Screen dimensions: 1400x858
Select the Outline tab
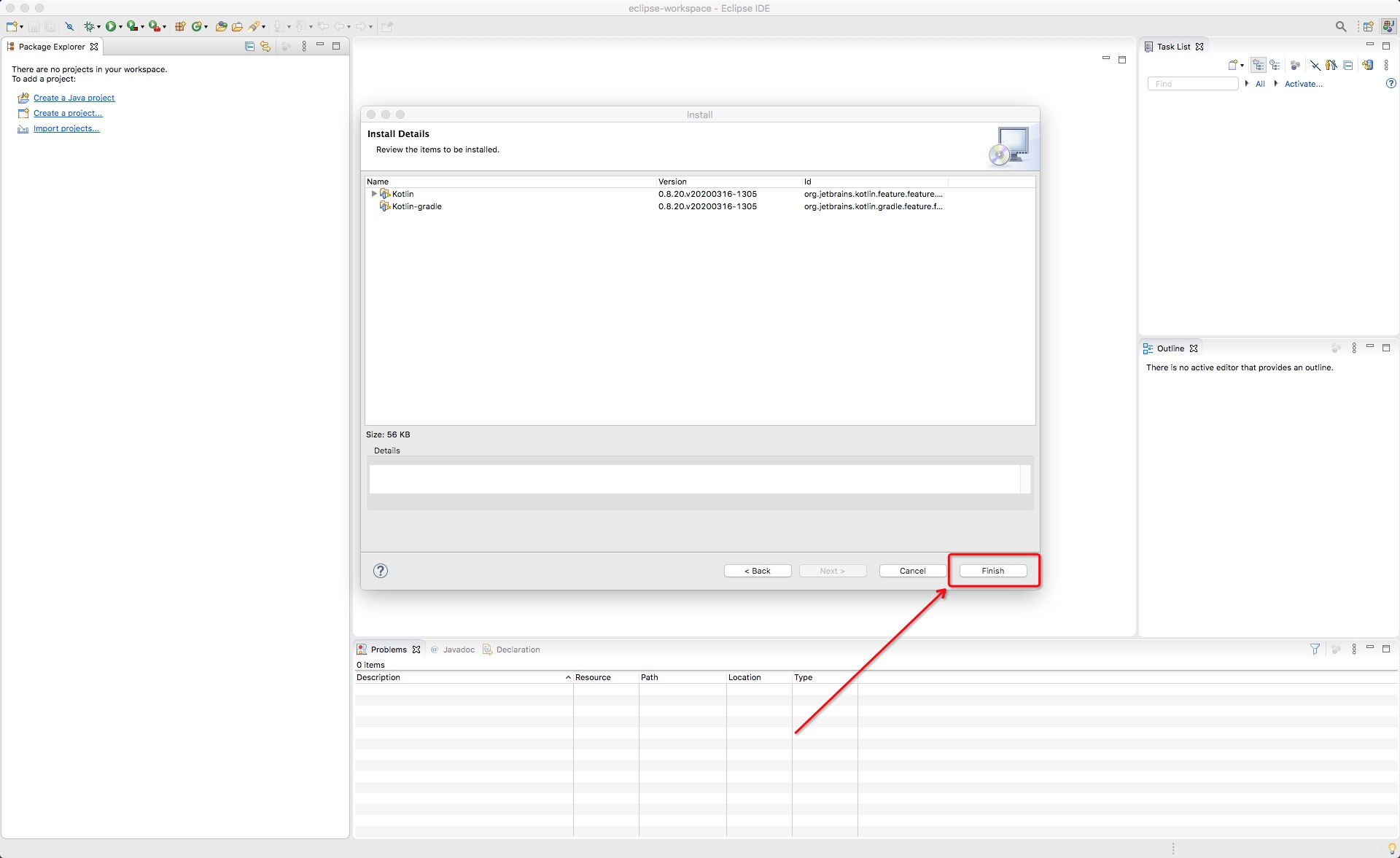1170,348
